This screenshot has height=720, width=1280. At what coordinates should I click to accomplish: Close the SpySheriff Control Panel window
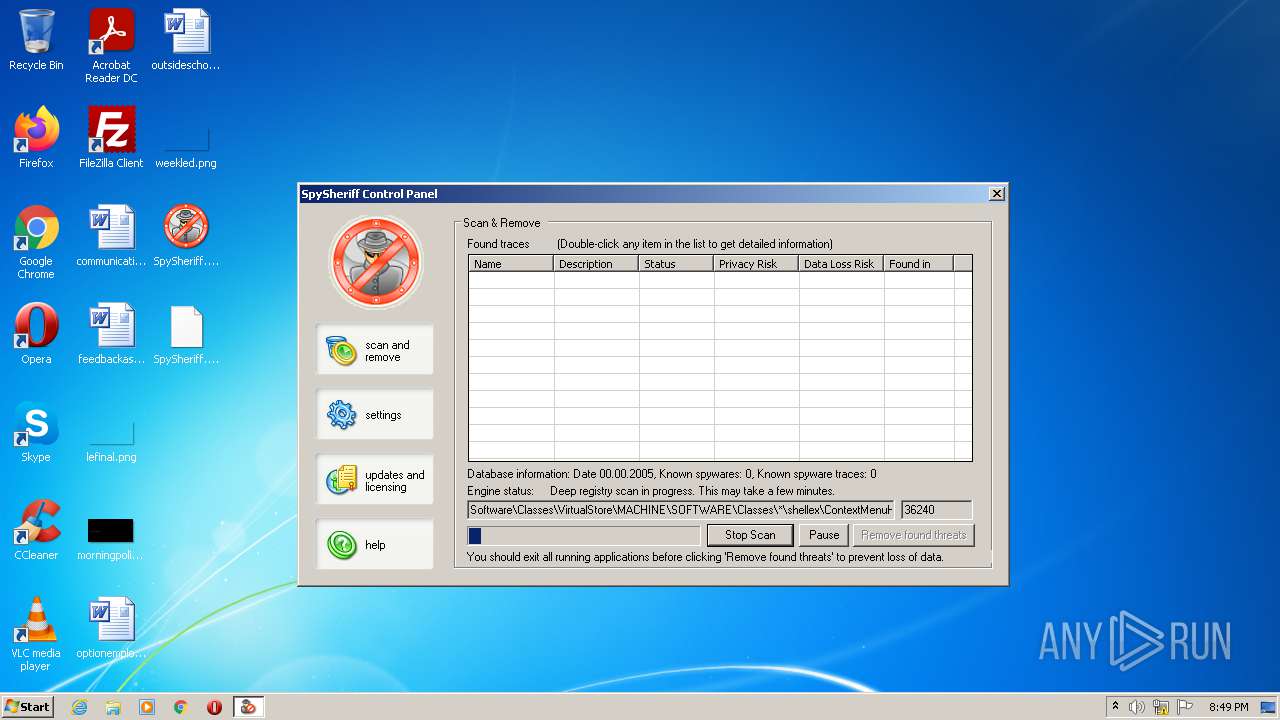(996, 194)
